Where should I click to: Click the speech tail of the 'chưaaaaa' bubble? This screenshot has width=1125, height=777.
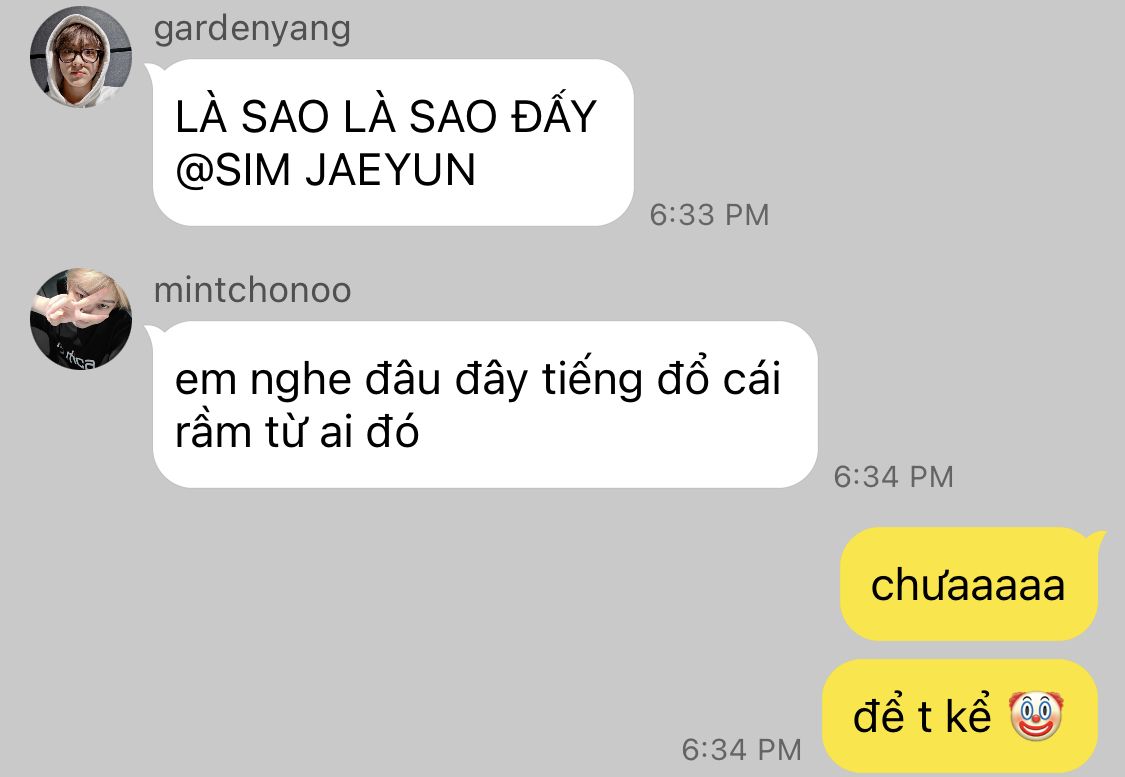coord(1096,537)
